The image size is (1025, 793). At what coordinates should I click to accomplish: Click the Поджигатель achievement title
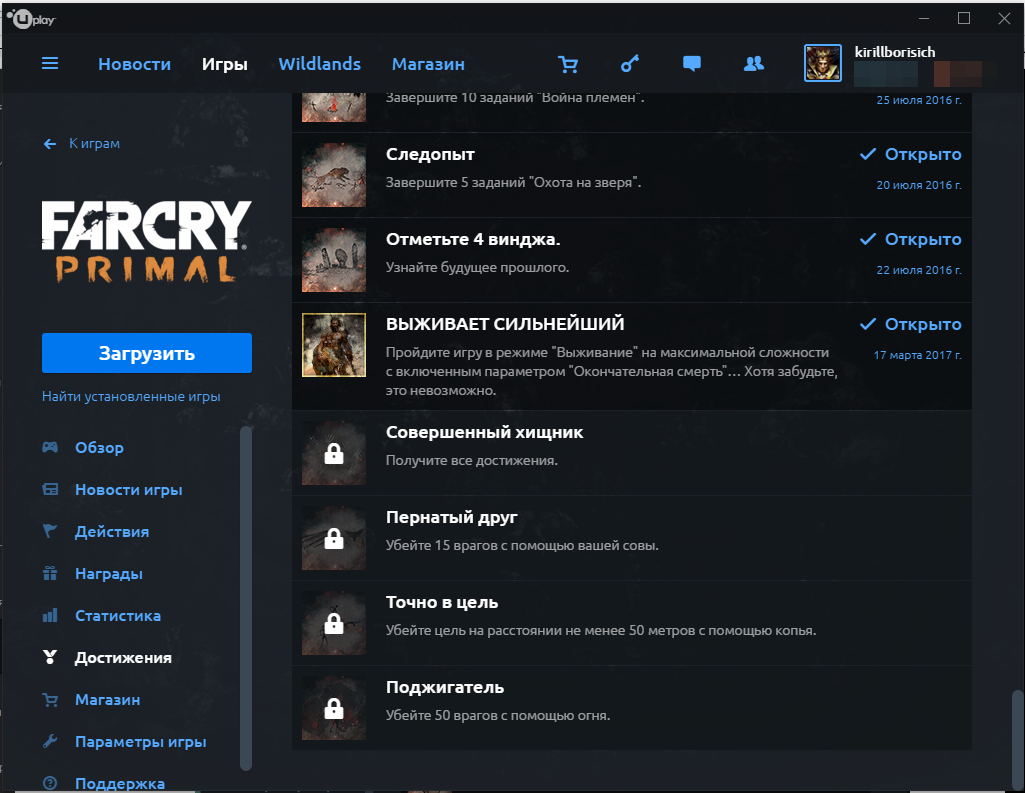[x=445, y=687]
